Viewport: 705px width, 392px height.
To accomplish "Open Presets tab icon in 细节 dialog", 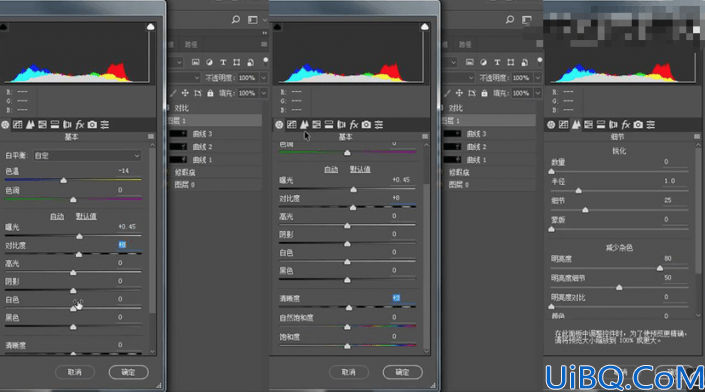I will tap(651, 125).
